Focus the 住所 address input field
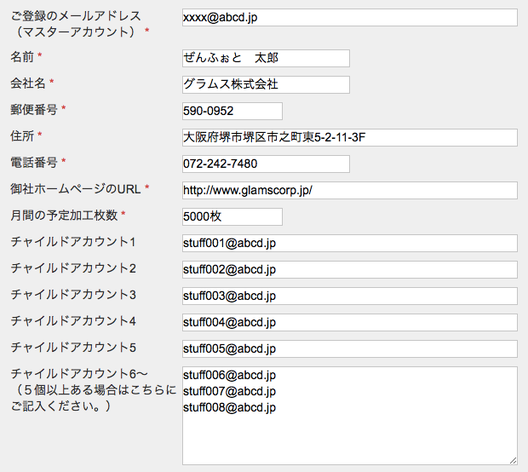The image size is (528, 472). (x=350, y=137)
